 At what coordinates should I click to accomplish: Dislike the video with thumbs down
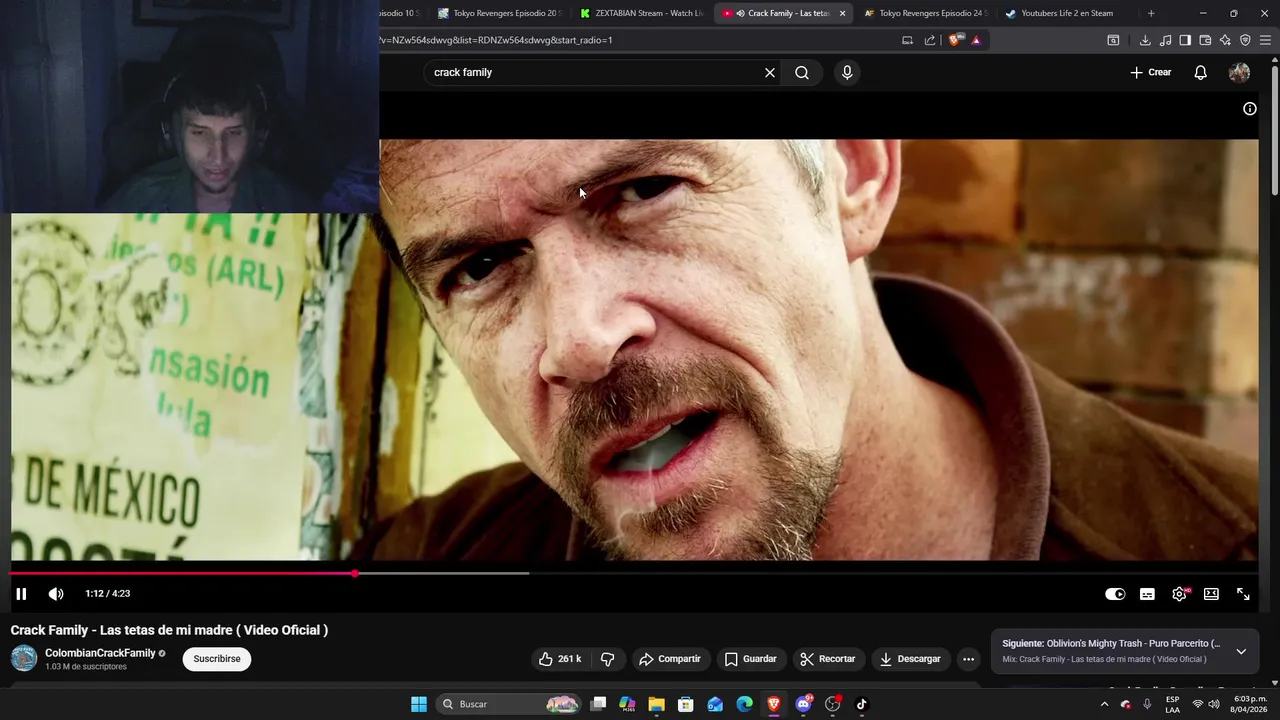(607, 659)
